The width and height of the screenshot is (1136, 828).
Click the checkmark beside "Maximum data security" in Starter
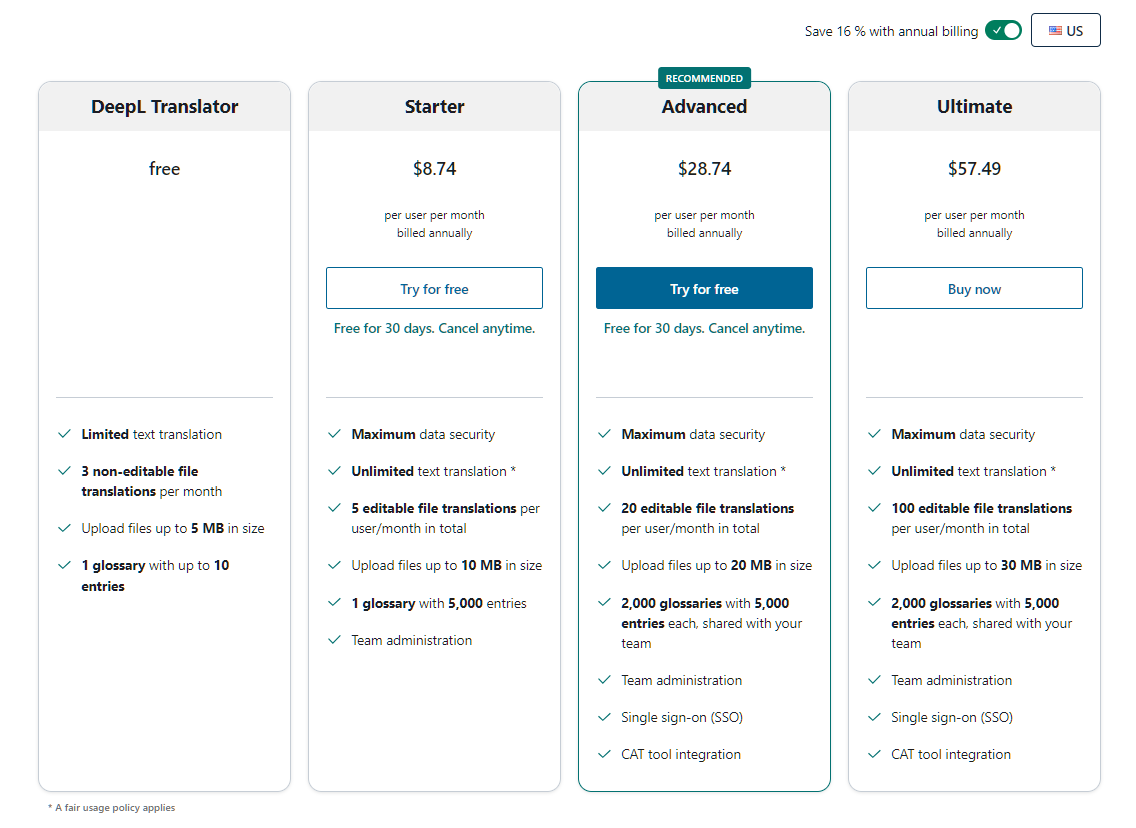click(x=334, y=434)
